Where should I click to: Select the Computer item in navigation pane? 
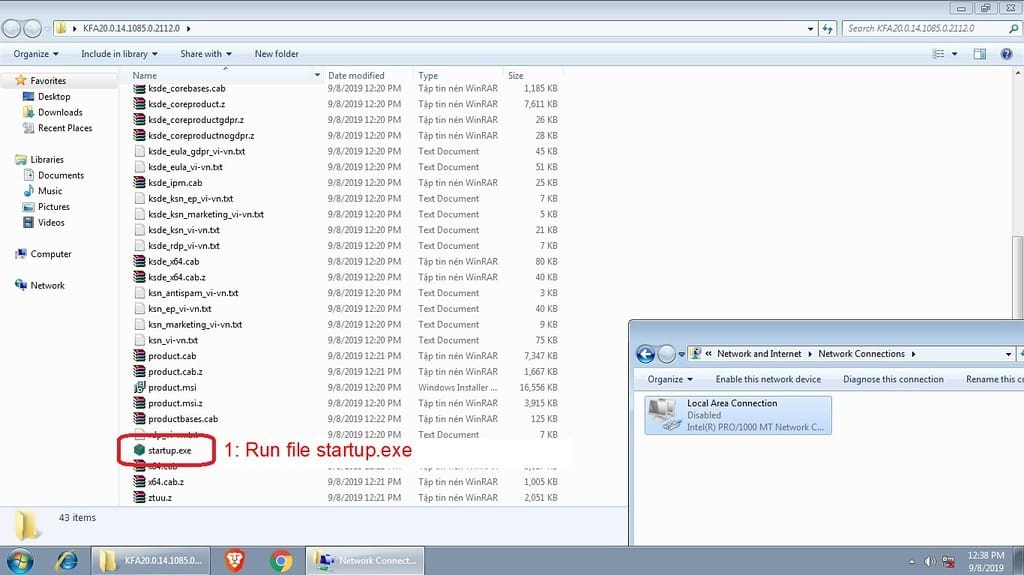click(x=50, y=254)
